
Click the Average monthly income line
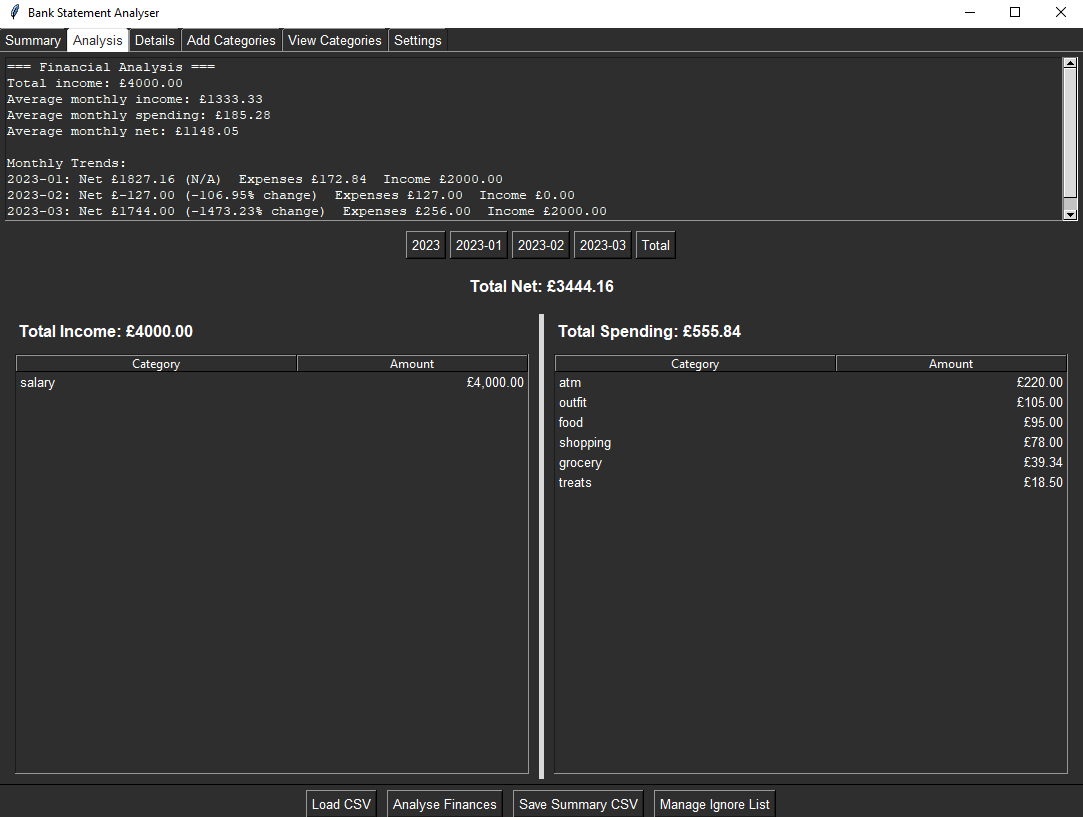(x=135, y=99)
